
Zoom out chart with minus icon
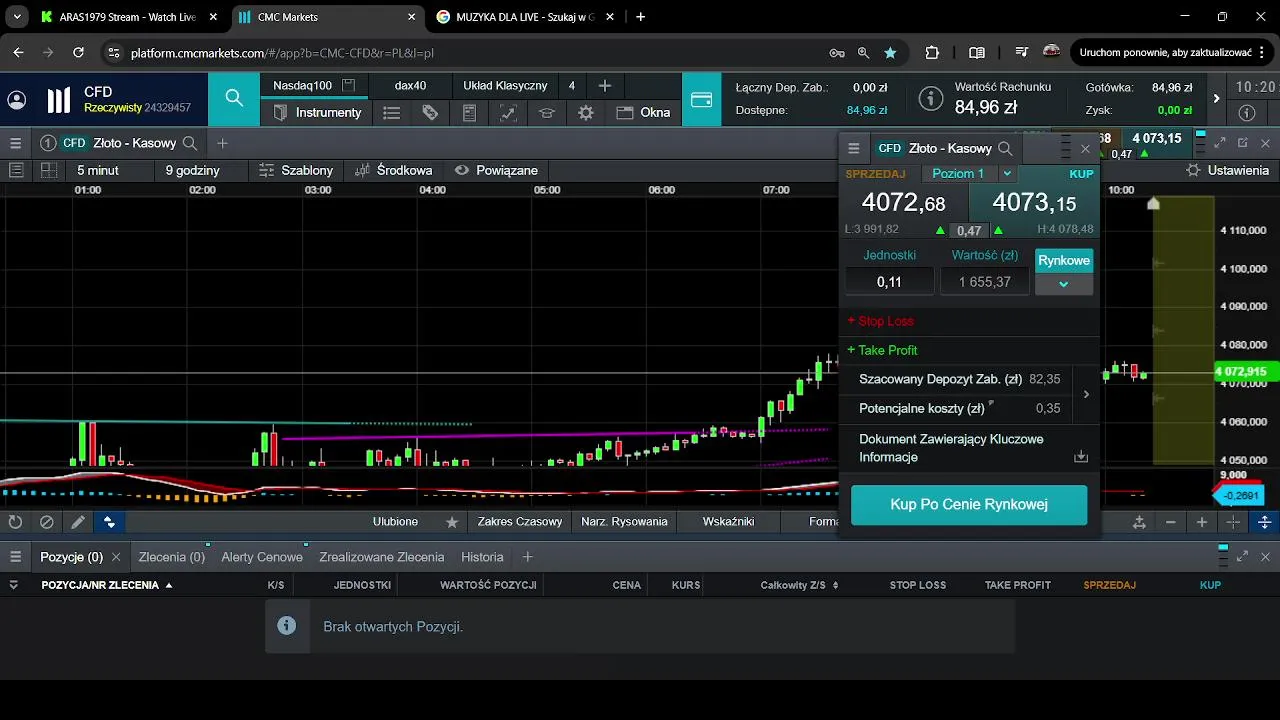1170,522
